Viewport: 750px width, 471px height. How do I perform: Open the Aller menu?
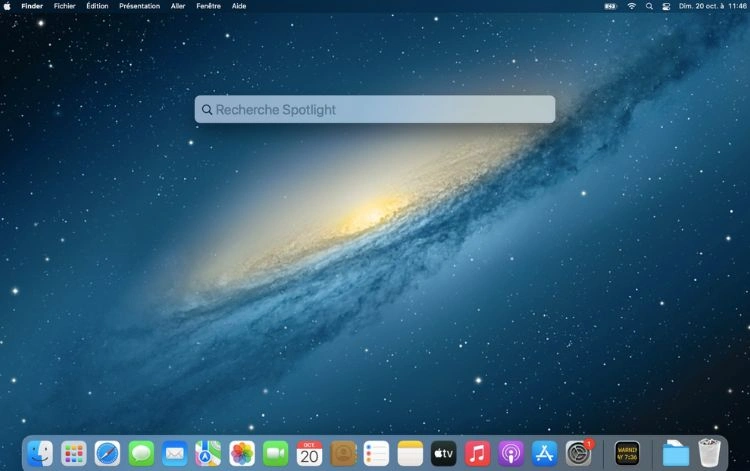click(x=178, y=6)
